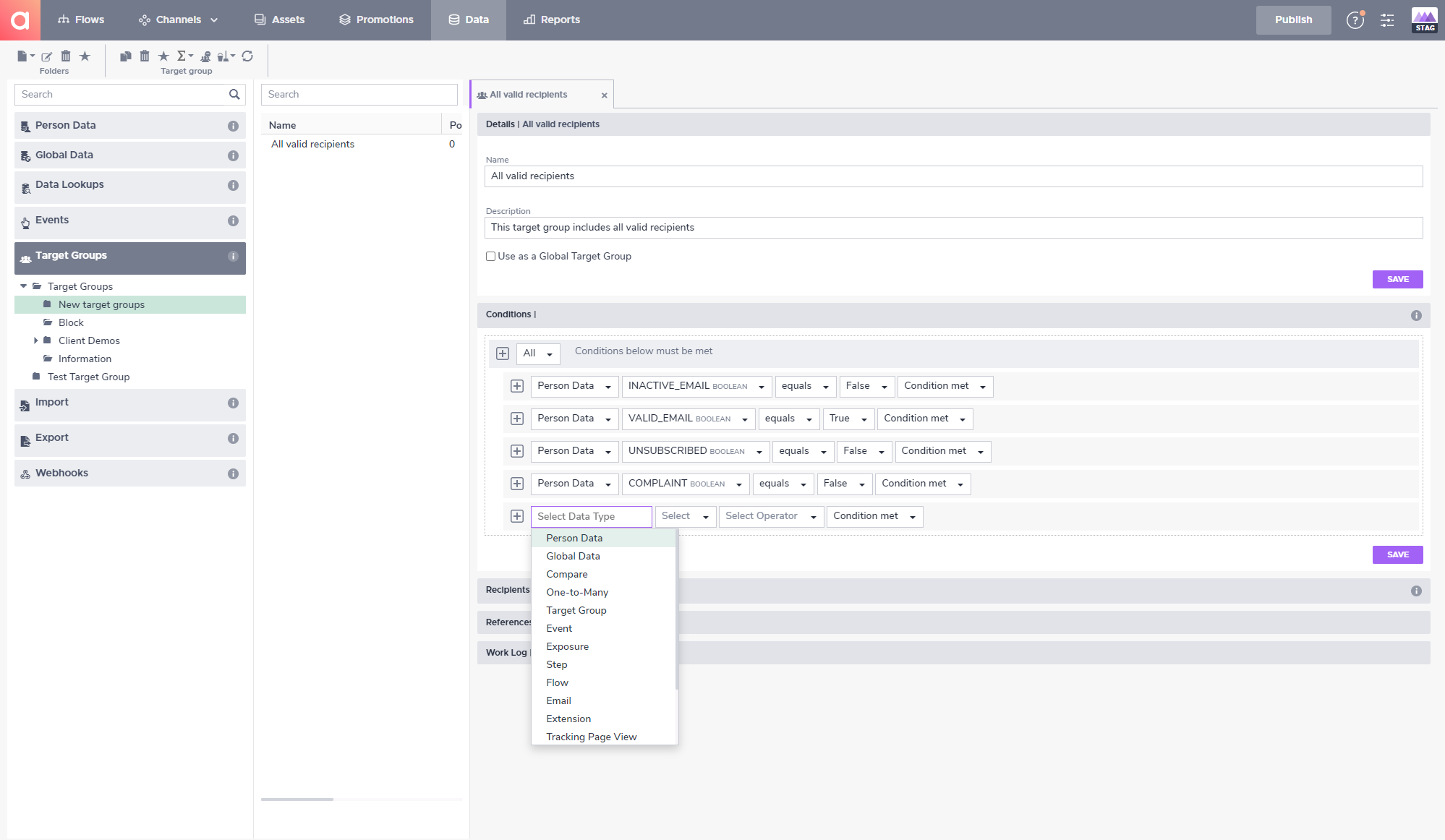Click the SAVE button under Conditions

(1397, 554)
